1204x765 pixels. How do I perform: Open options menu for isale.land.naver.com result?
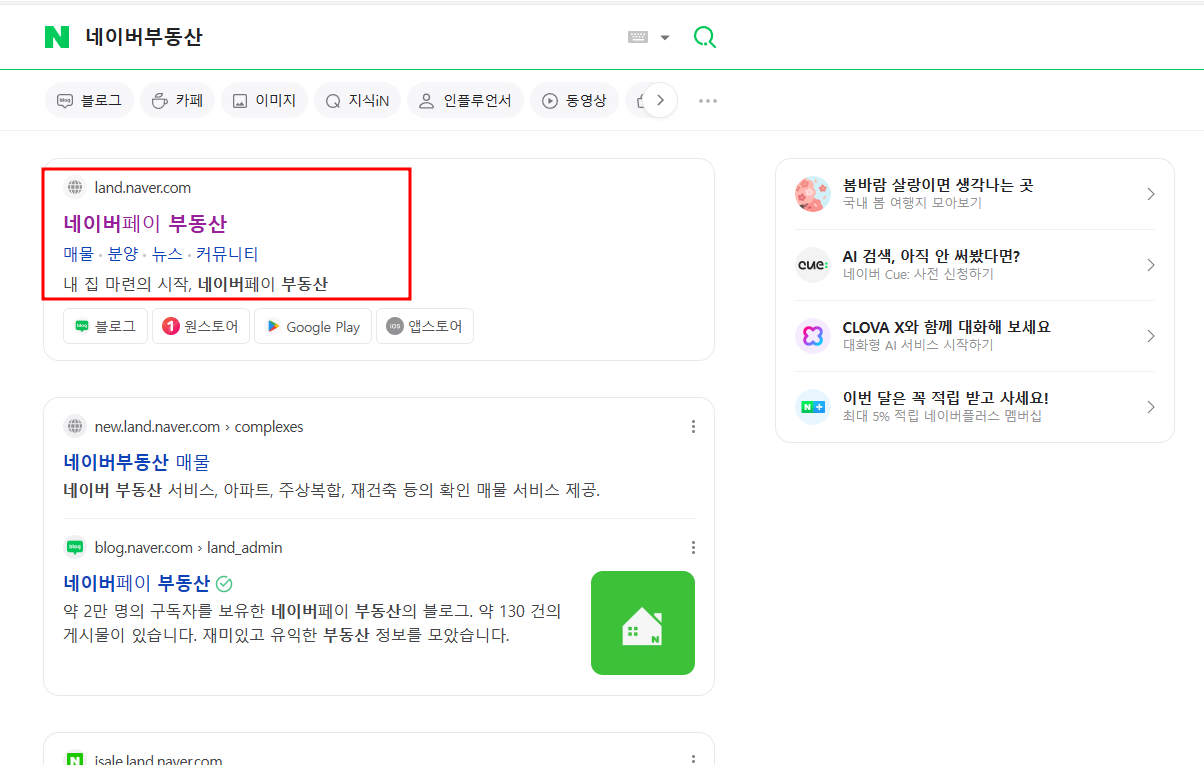pyautogui.click(x=693, y=759)
